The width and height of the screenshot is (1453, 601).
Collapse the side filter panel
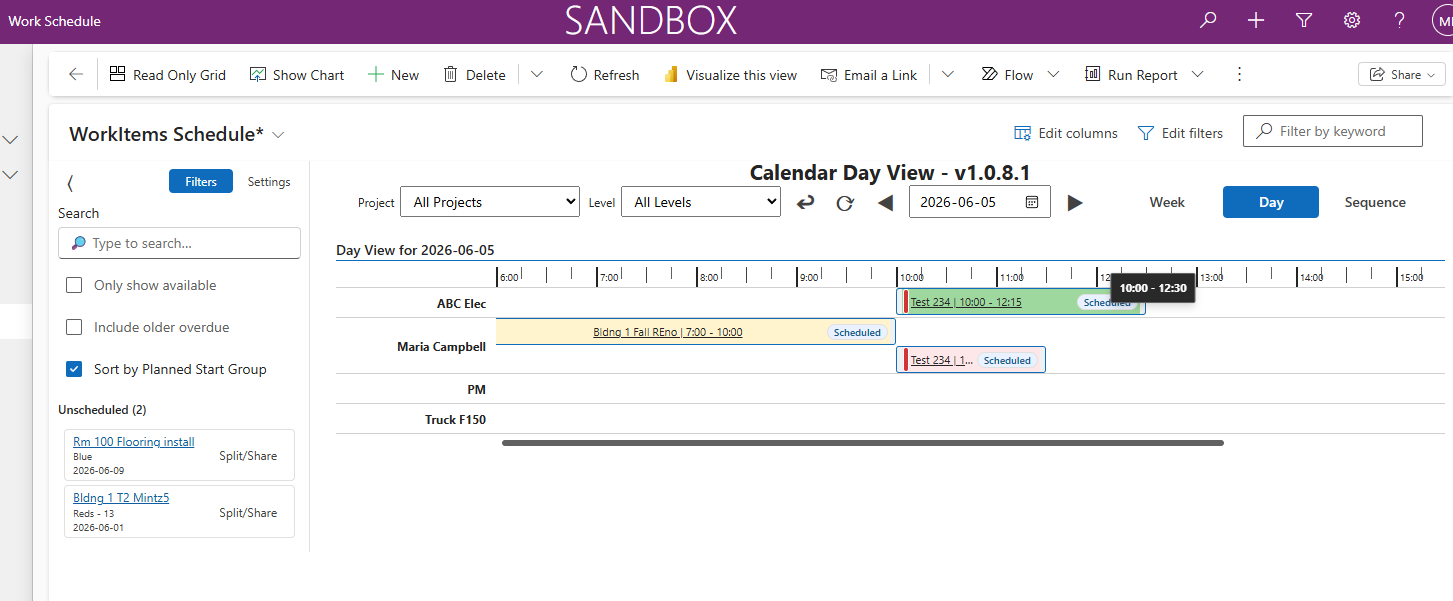click(70, 182)
